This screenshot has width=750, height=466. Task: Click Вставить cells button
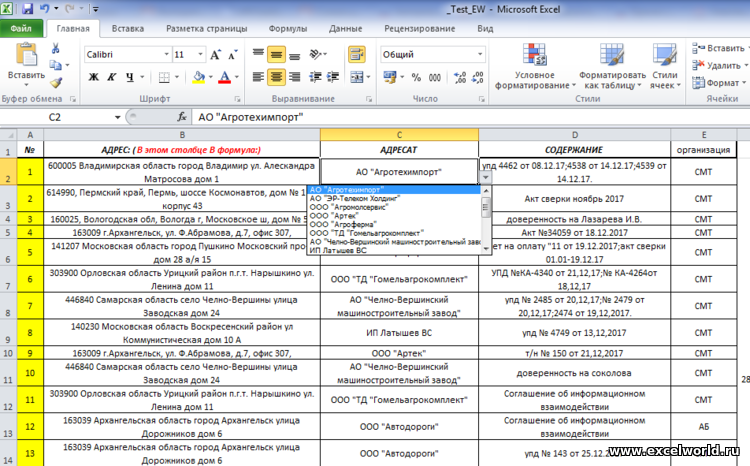tap(718, 48)
